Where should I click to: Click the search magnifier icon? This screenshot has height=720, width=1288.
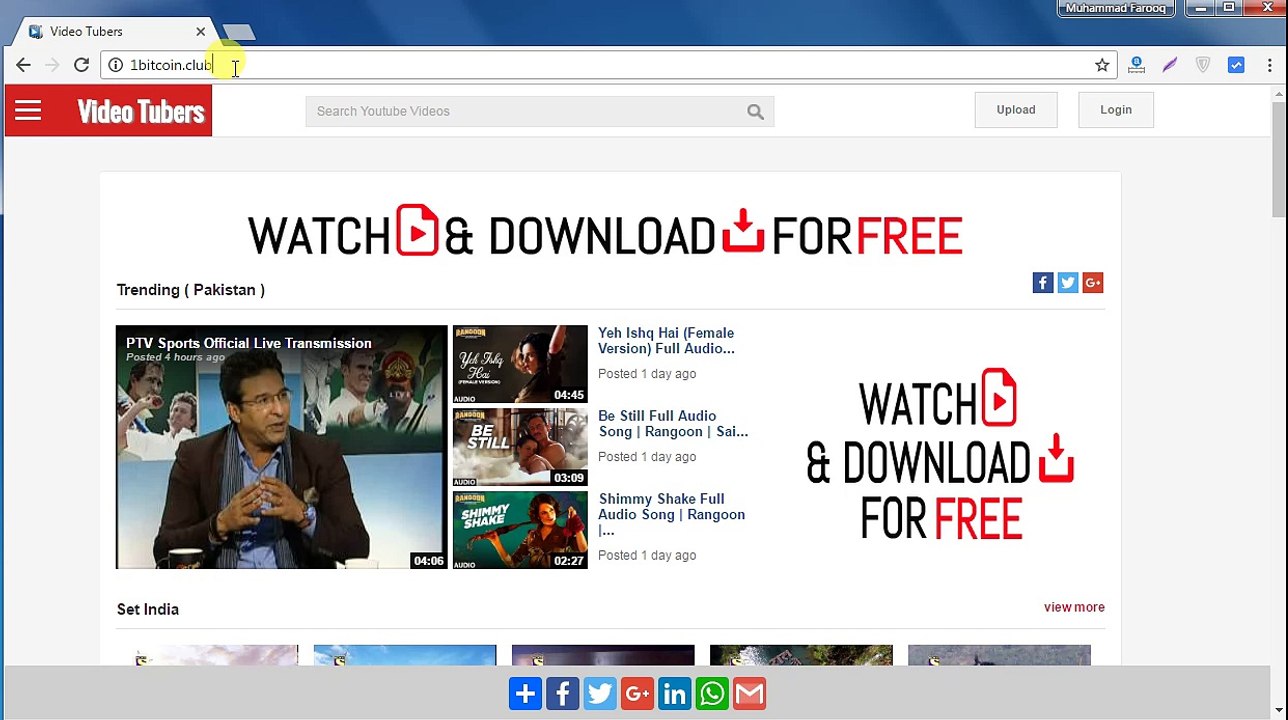coord(755,112)
